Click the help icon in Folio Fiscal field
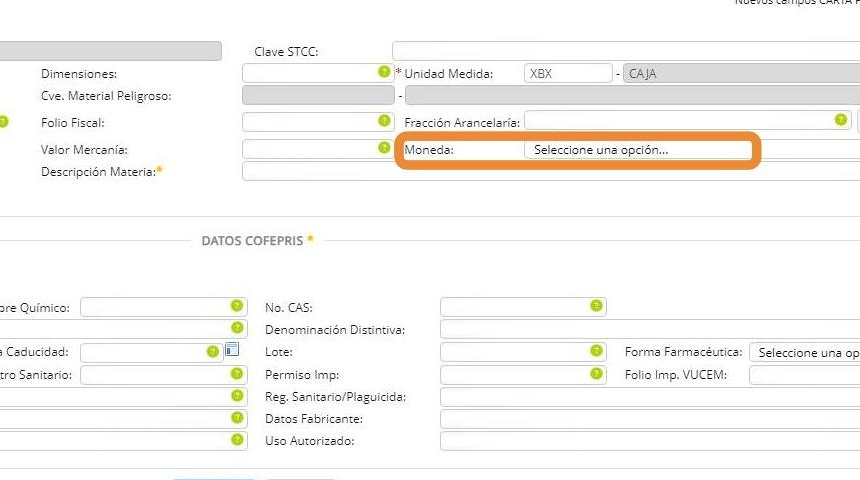Viewport: 860px width, 480px height. pyautogui.click(x=384, y=121)
